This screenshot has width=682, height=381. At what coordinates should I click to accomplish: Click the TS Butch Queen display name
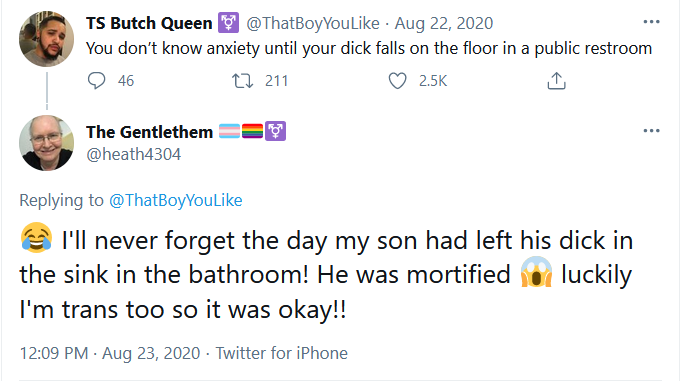(x=149, y=23)
